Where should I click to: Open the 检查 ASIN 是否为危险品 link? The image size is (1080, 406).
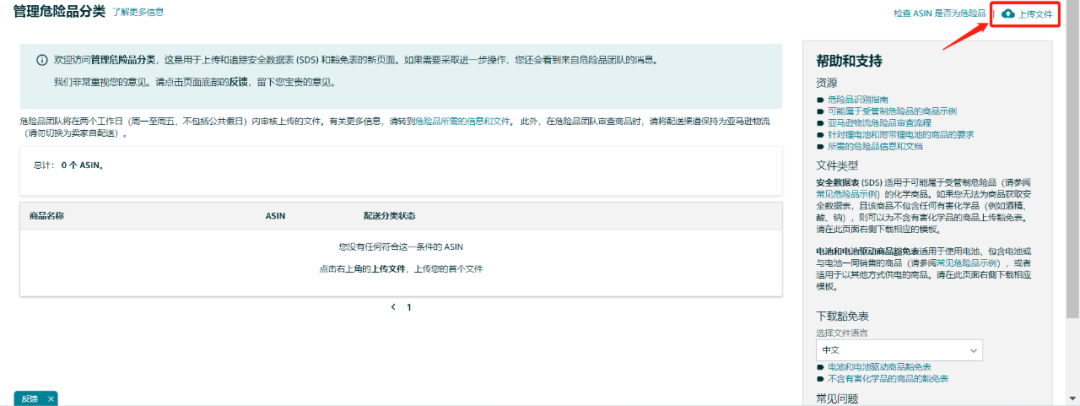pyautogui.click(x=940, y=13)
